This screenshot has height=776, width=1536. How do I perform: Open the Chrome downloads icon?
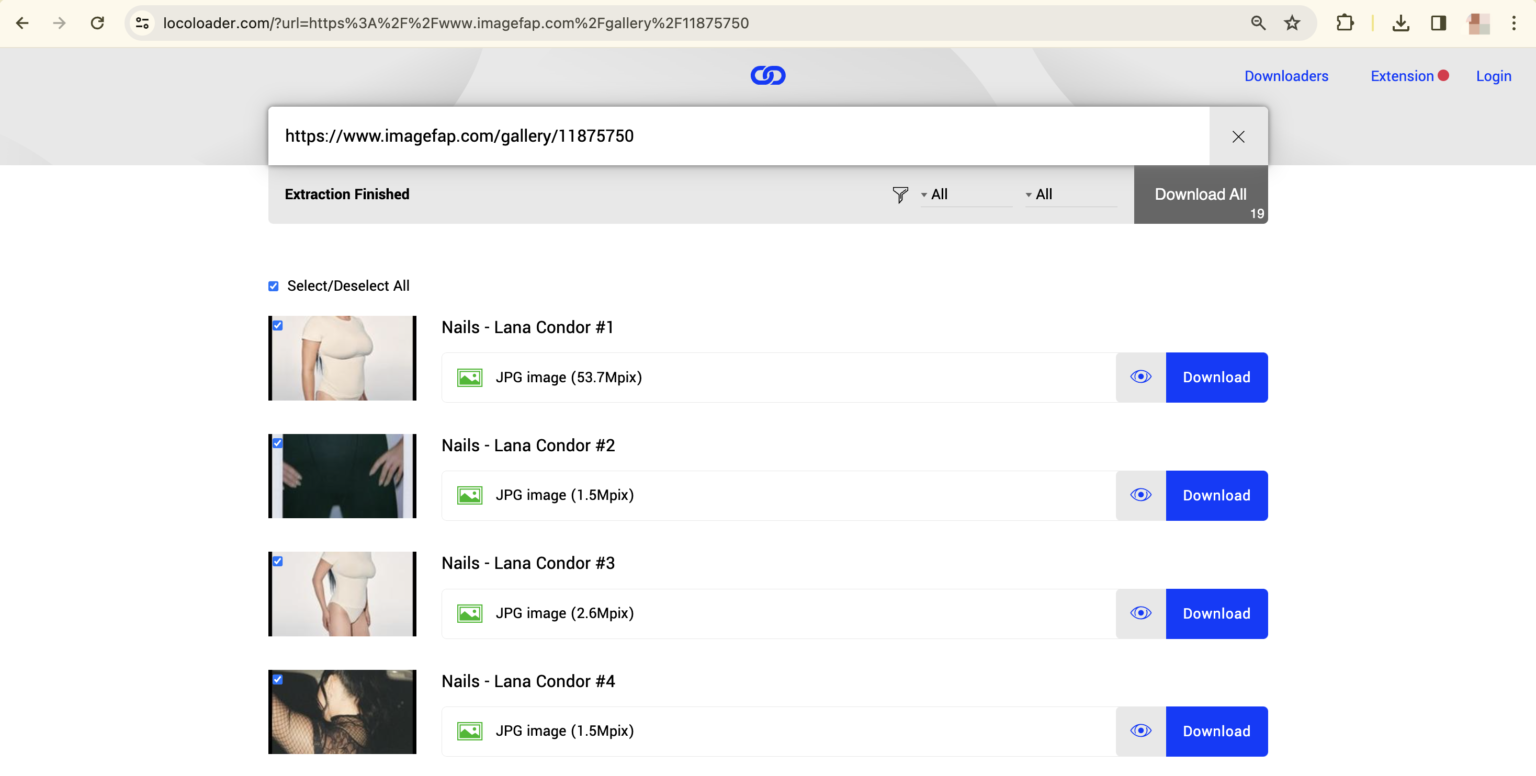(1400, 23)
